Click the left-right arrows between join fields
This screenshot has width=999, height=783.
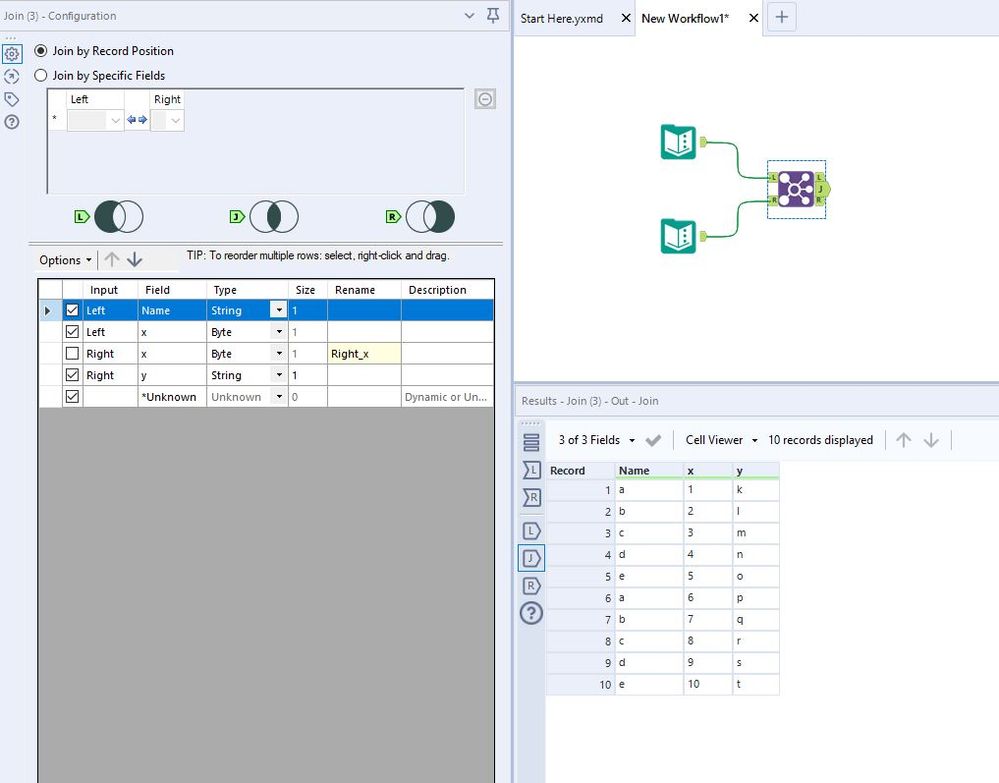tap(137, 119)
